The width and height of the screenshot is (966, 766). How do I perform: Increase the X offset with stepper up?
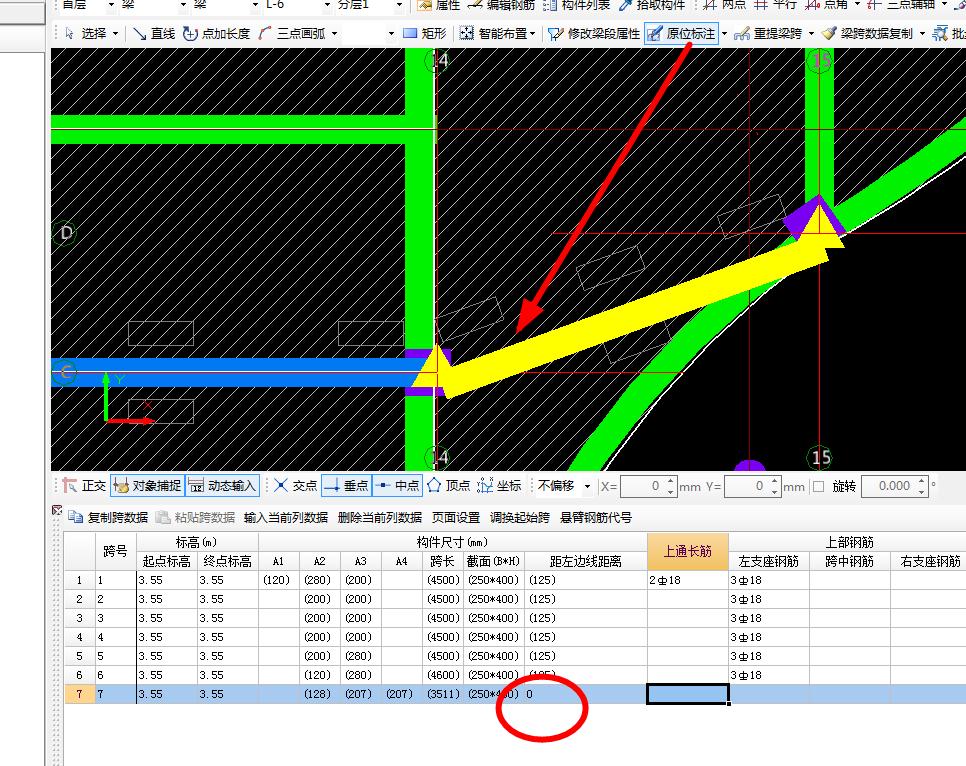pos(671,481)
